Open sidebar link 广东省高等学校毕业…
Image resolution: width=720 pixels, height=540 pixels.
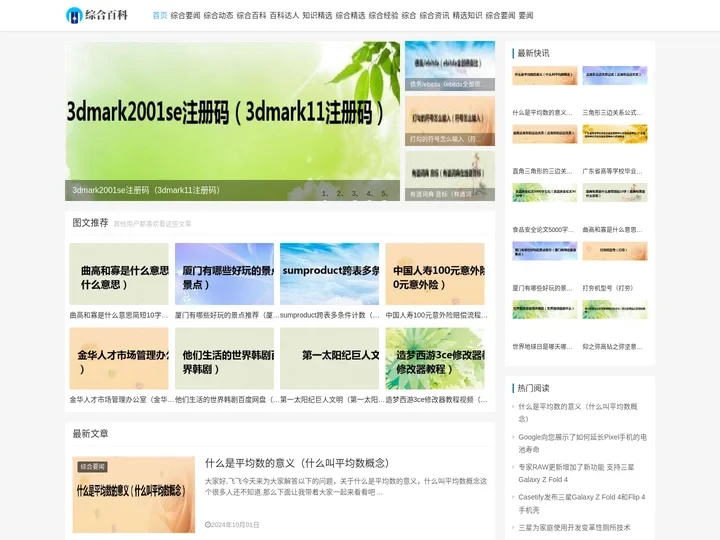613,171
